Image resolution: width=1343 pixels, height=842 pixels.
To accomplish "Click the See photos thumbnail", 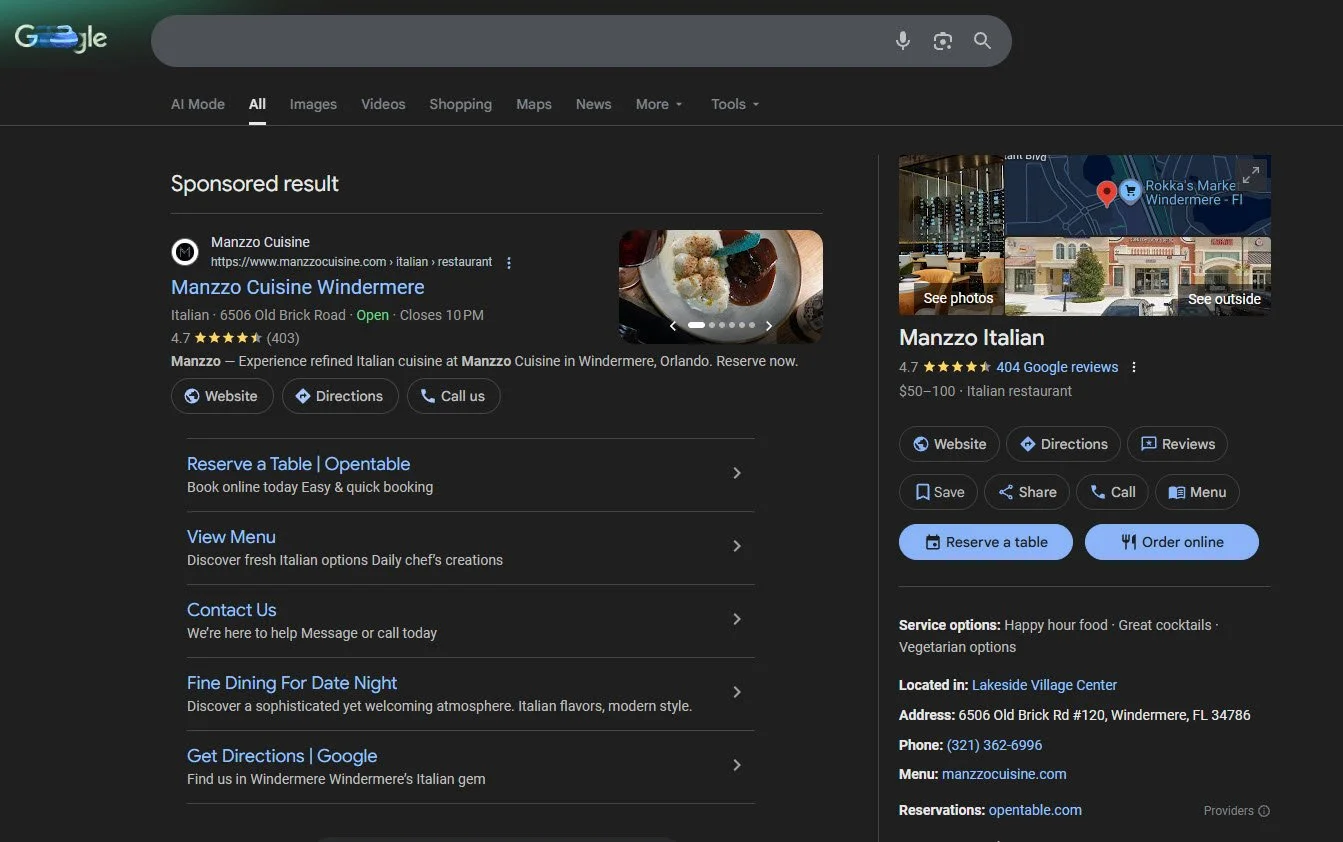I will [x=950, y=235].
